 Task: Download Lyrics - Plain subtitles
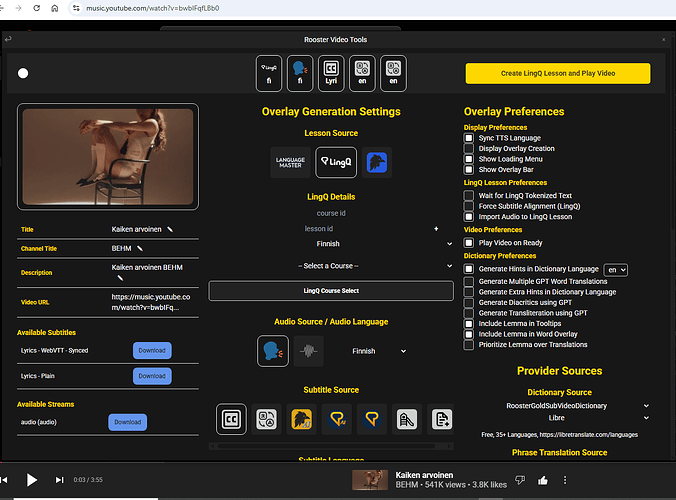coord(152,376)
